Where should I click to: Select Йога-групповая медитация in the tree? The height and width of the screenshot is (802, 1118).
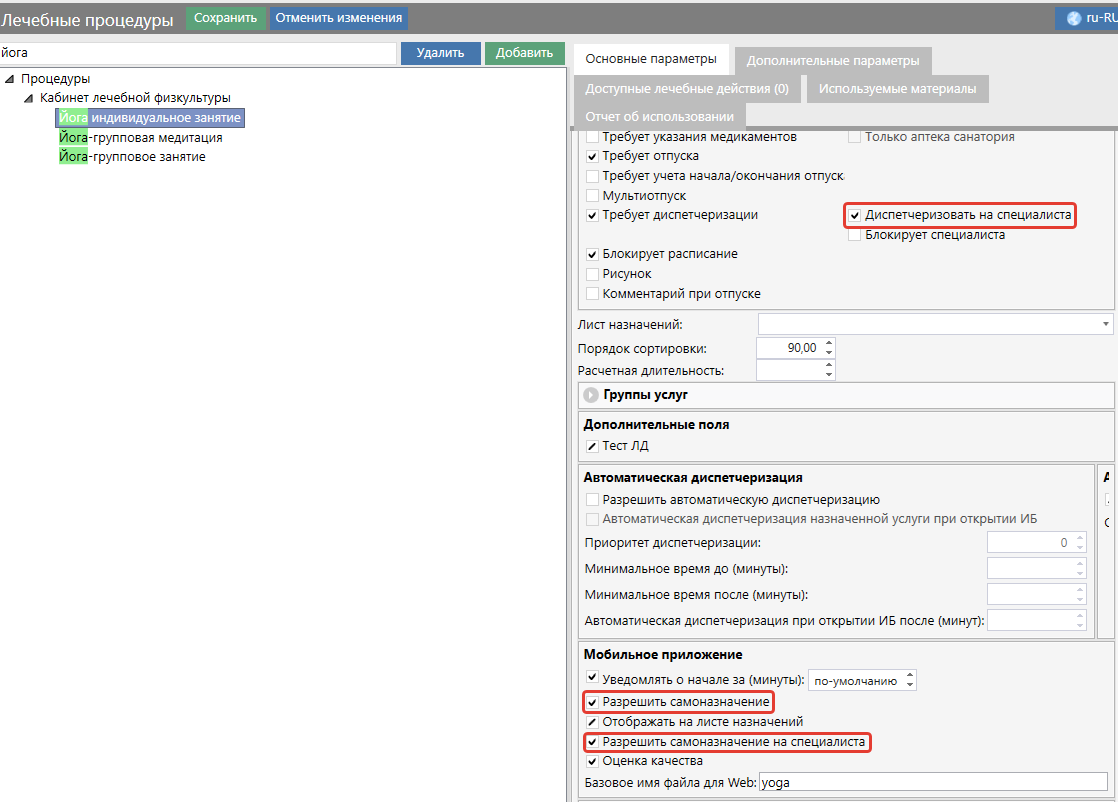click(140, 138)
